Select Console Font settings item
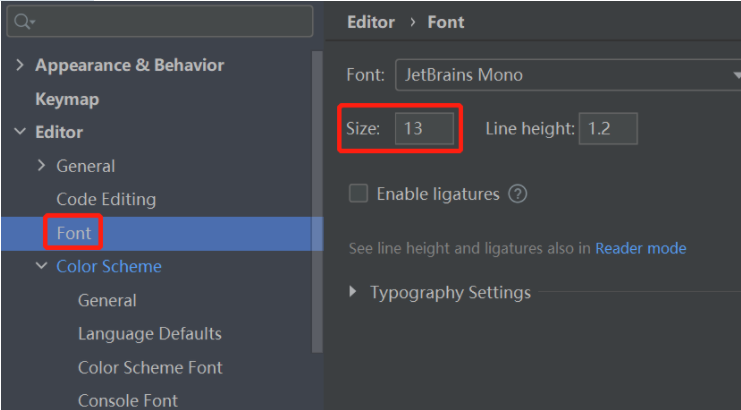Screen dimensions: 741x410 click(128, 400)
